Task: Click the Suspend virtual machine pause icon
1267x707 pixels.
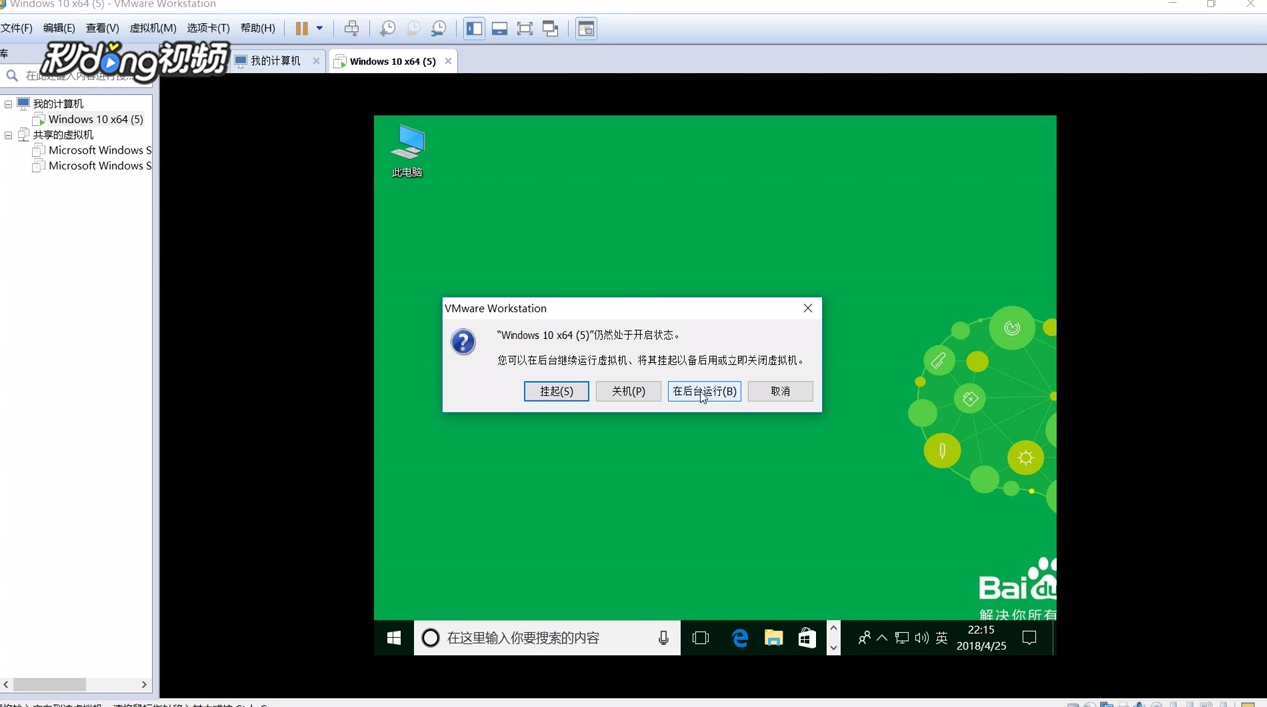Action: [x=302, y=28]
